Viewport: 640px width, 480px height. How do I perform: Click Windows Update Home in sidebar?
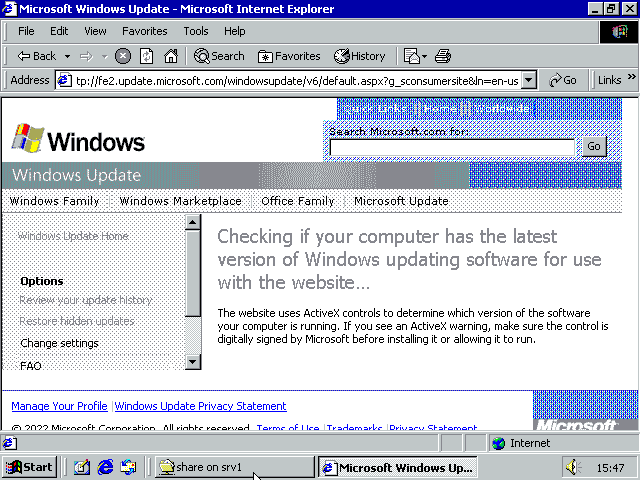pos(73,236)
